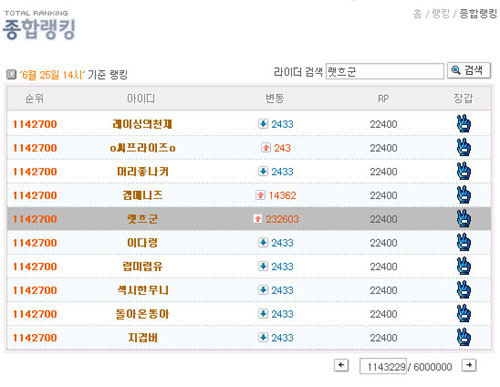Click the glove icon in o써프라이즈o row
This screenshot has height=387, width=500.
point(463,147)
